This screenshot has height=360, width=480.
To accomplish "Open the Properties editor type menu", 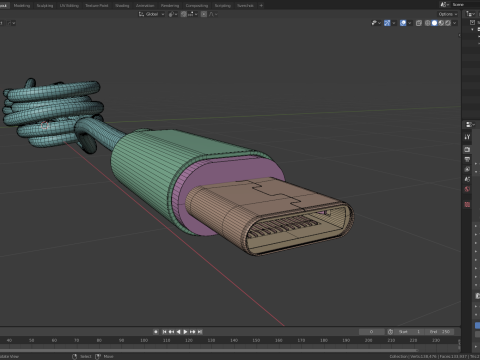I will [470, 124].
